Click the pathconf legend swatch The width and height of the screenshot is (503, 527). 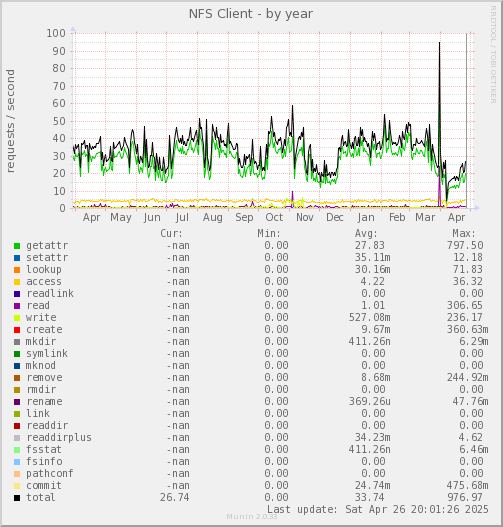[x=17, y=474]
